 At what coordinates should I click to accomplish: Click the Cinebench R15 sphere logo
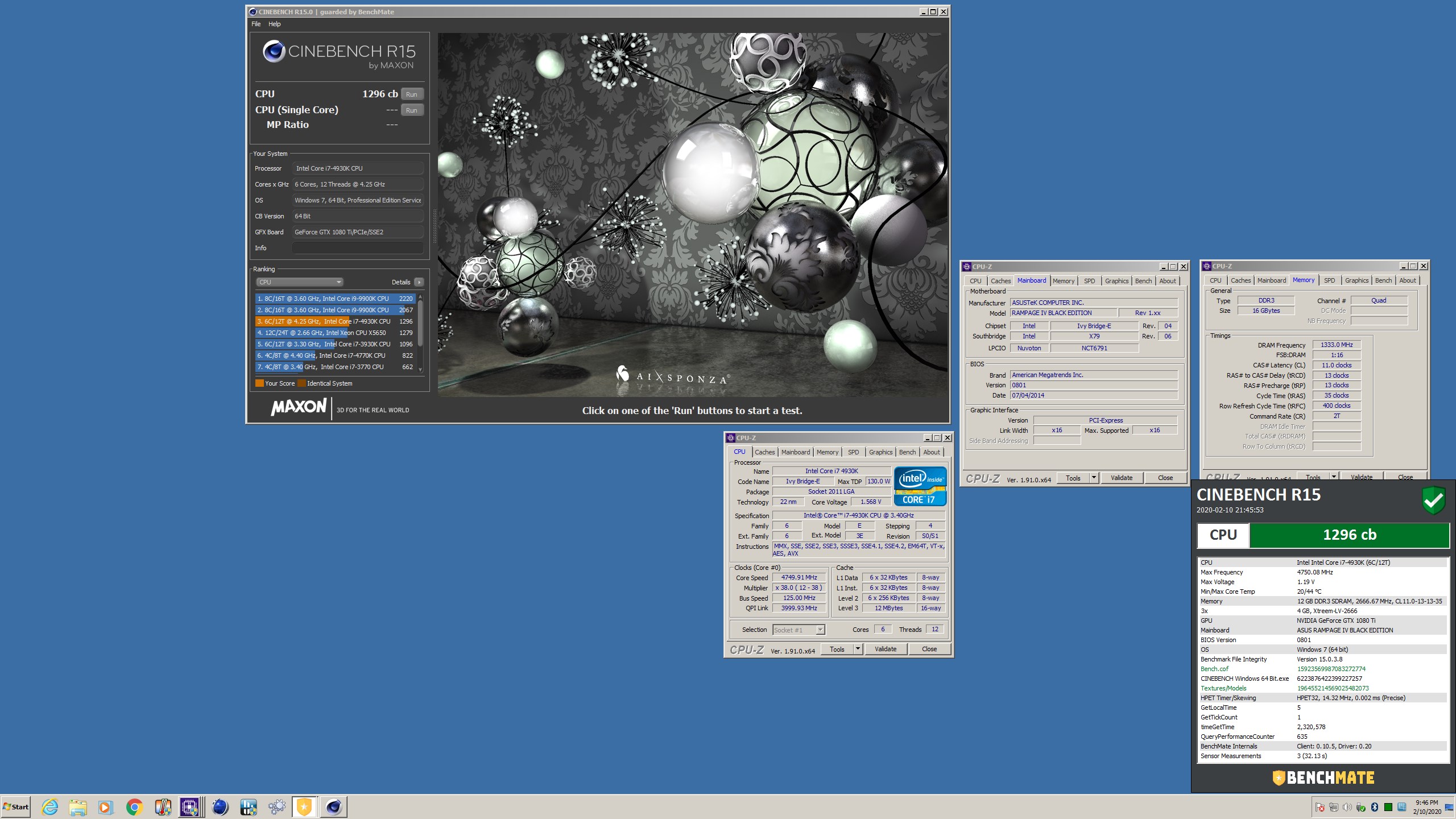[x=274, y=51]
